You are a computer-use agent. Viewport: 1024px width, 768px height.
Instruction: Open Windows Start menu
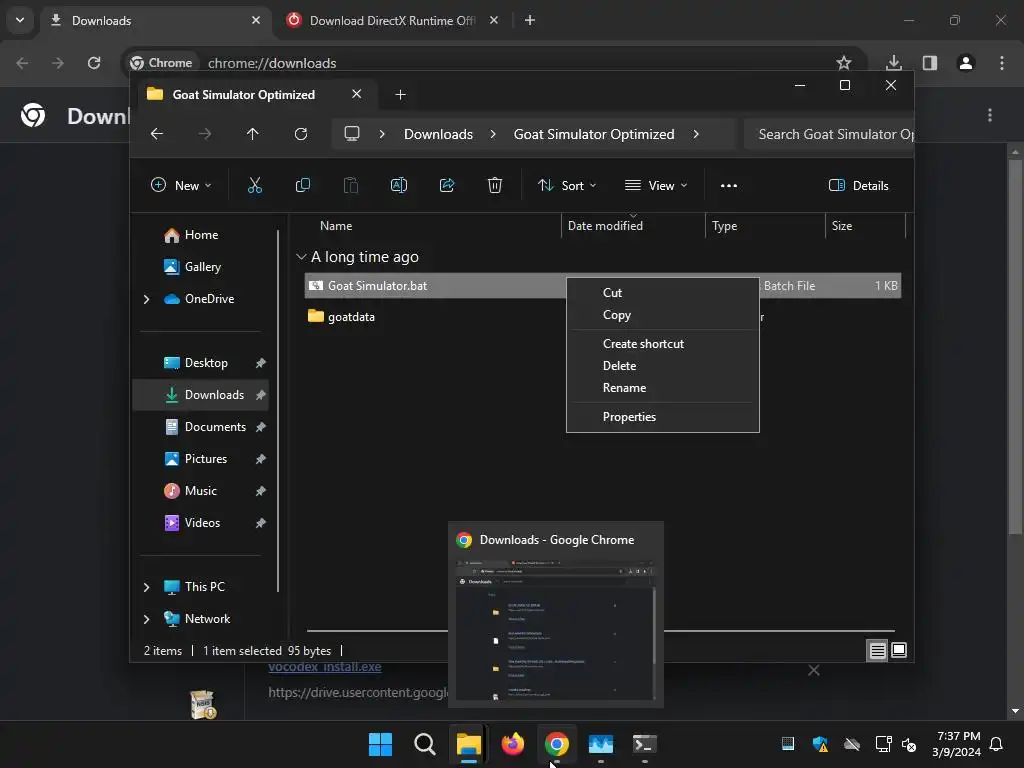click(x=380, y=744)
